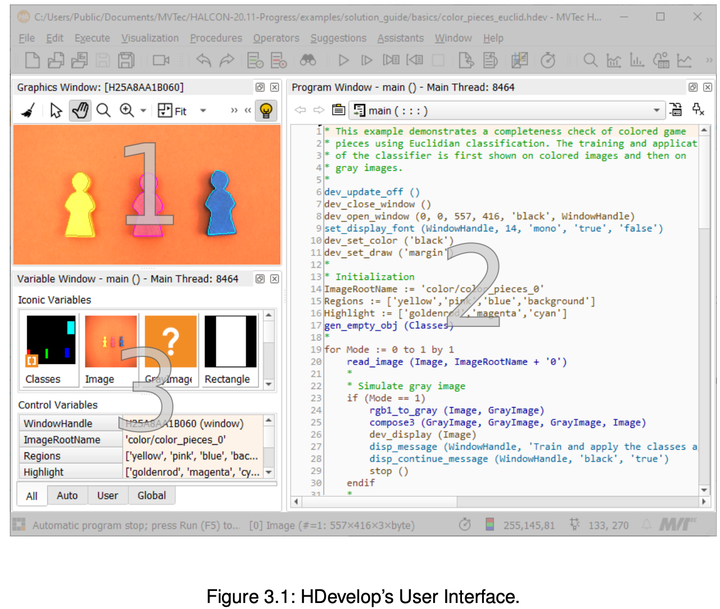
Task: Expand the zoom-in tool dropdown arrow
Action: click(143, 111)
